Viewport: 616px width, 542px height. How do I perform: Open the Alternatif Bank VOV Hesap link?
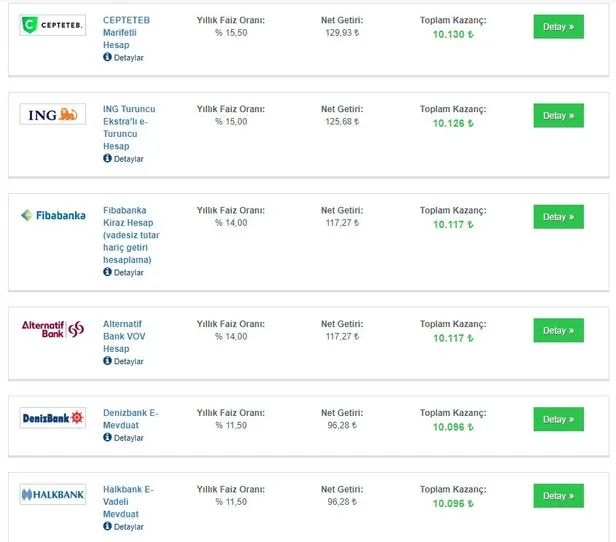(x=124, y=336)
